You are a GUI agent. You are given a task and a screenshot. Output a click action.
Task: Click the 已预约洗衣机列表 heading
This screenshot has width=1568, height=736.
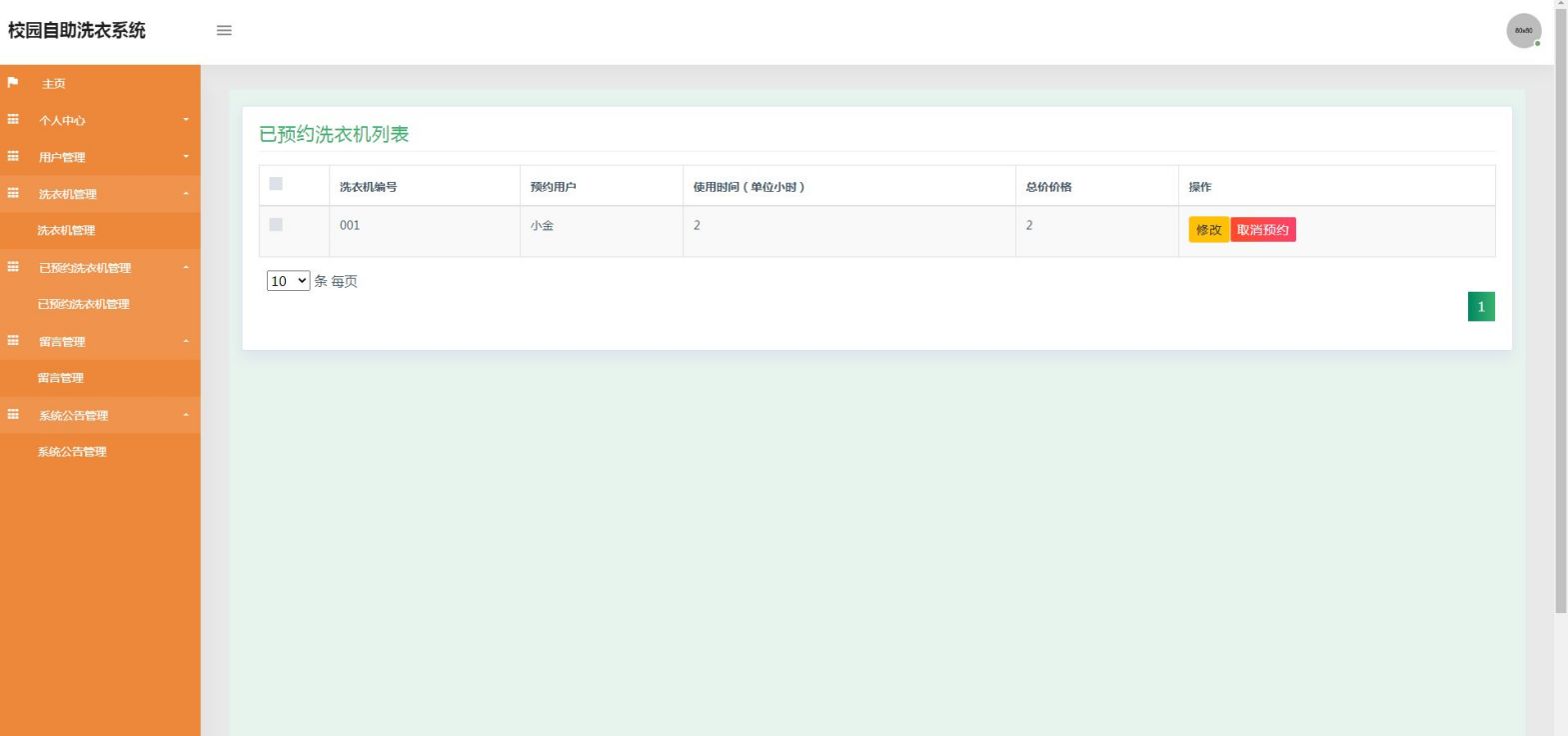334,134
